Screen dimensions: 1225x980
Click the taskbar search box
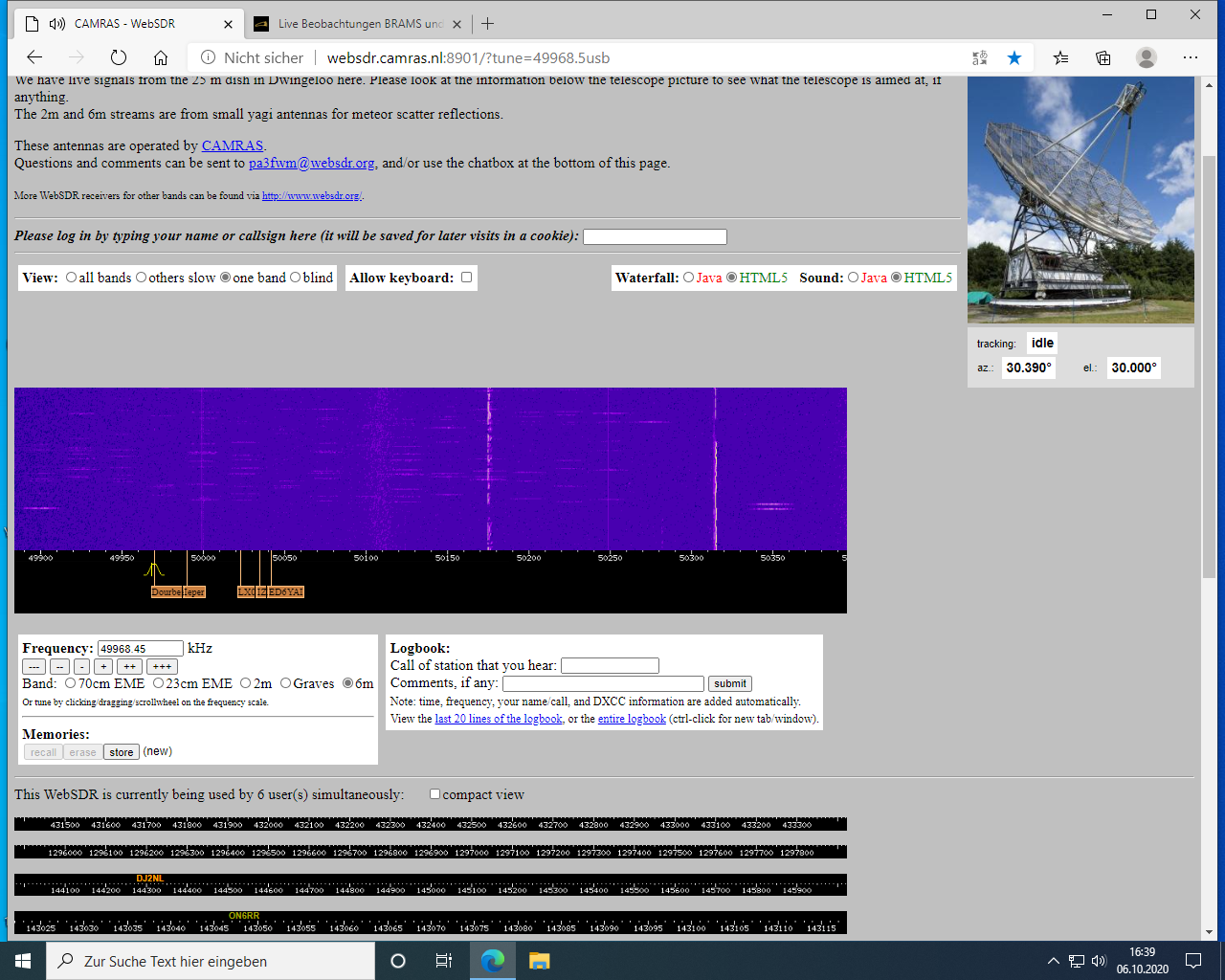[x=211, y=961]
